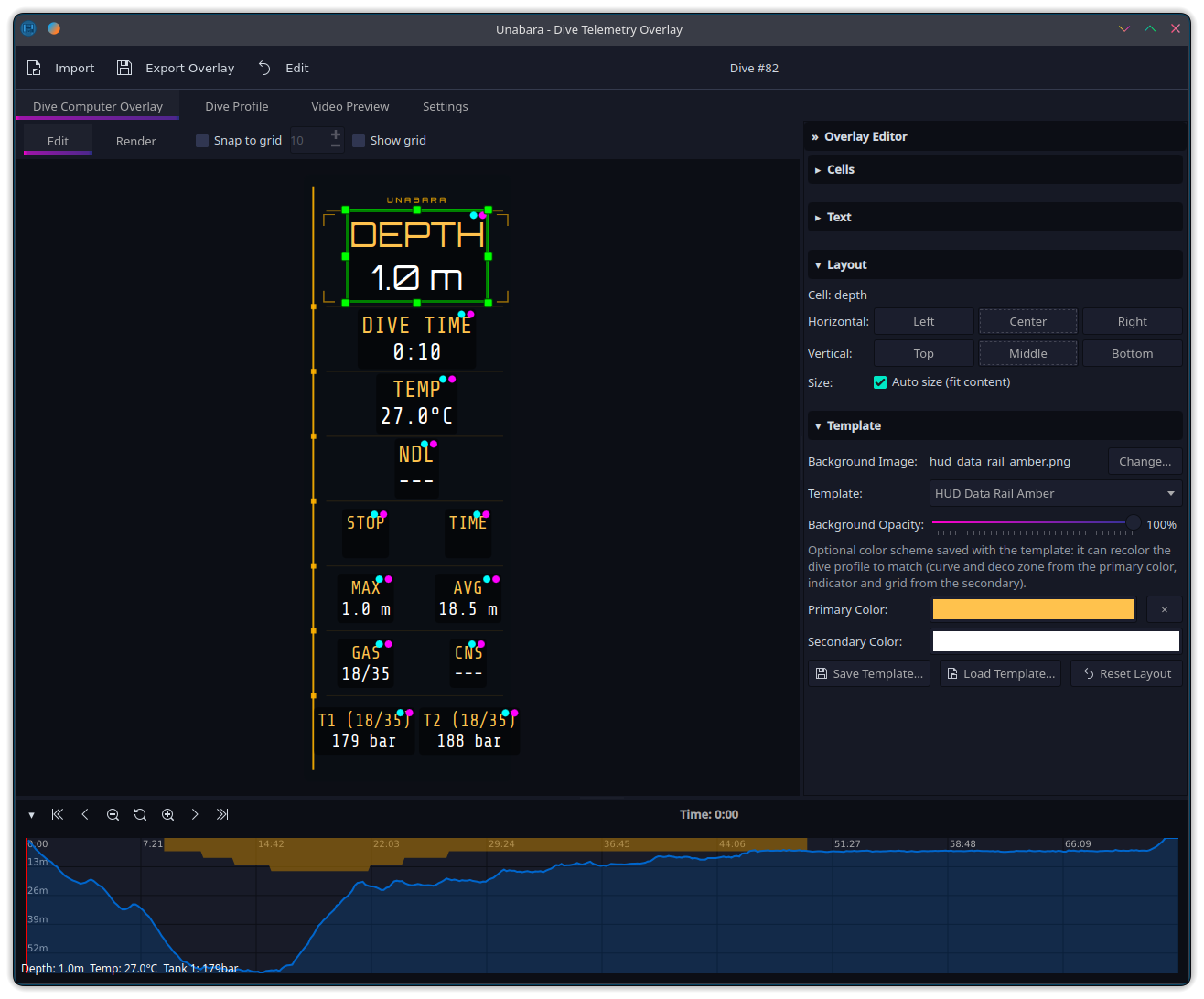
Task: Step forward one frame arrow
Action: click(195, 814)
